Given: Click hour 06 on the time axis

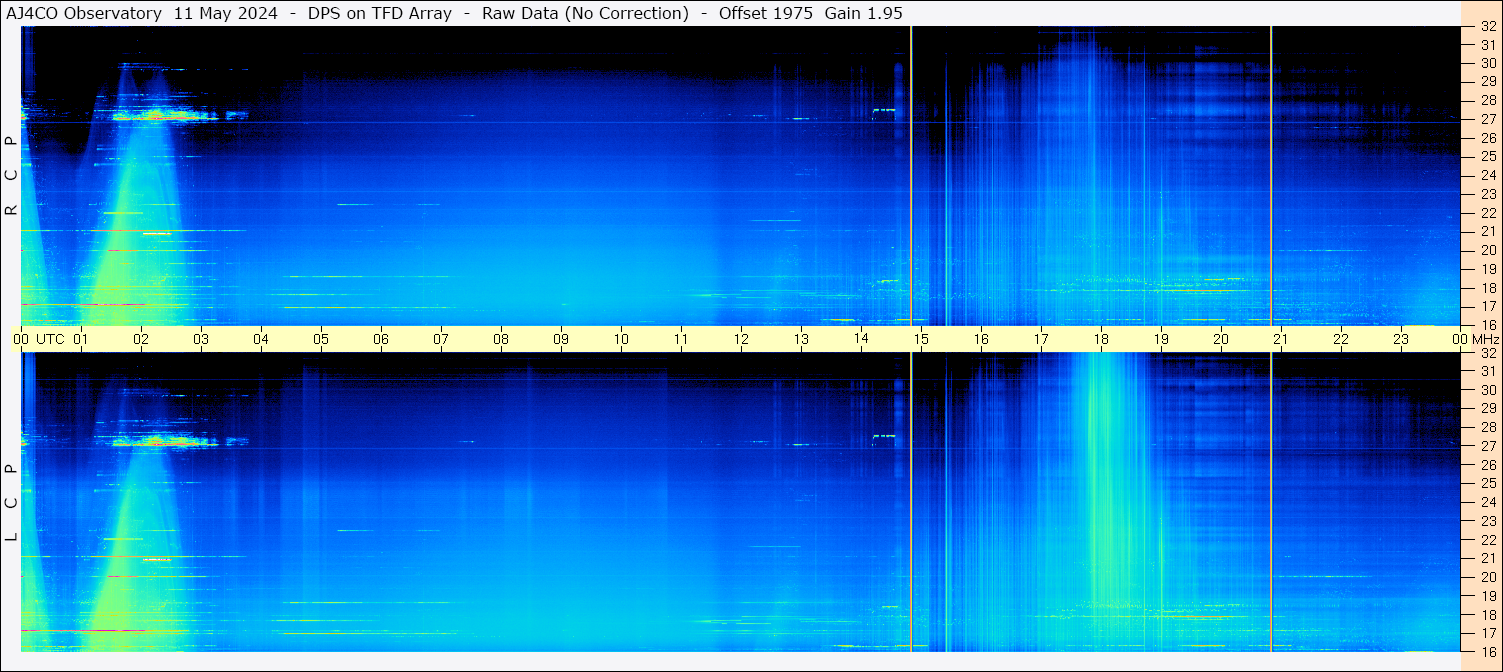Looking at the screenshot, I should click(x=381, y=339).
